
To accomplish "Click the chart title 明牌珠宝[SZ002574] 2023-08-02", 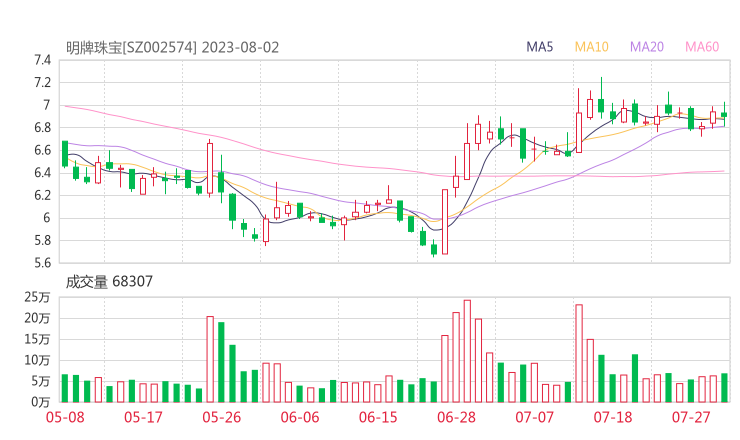I will tap(172, 48).
